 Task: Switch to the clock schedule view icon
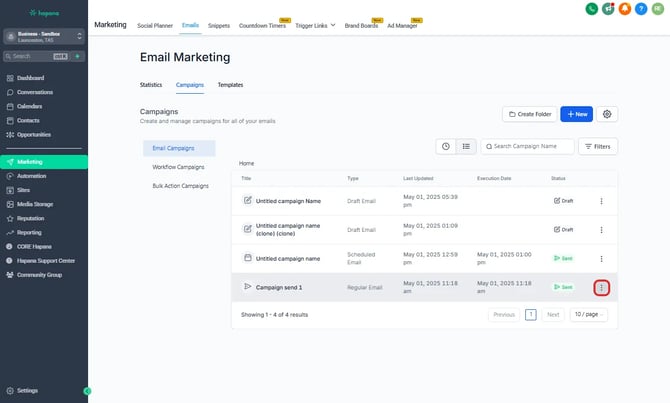pyautogui.click(x=446, y=147)
